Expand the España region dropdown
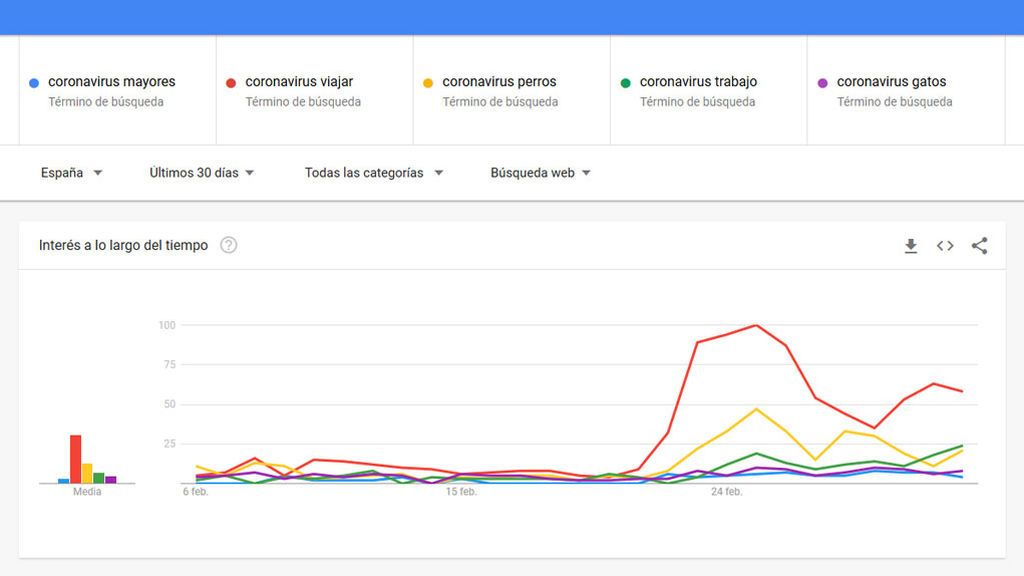Screen dimensions: 1024x576 [71, 172]
